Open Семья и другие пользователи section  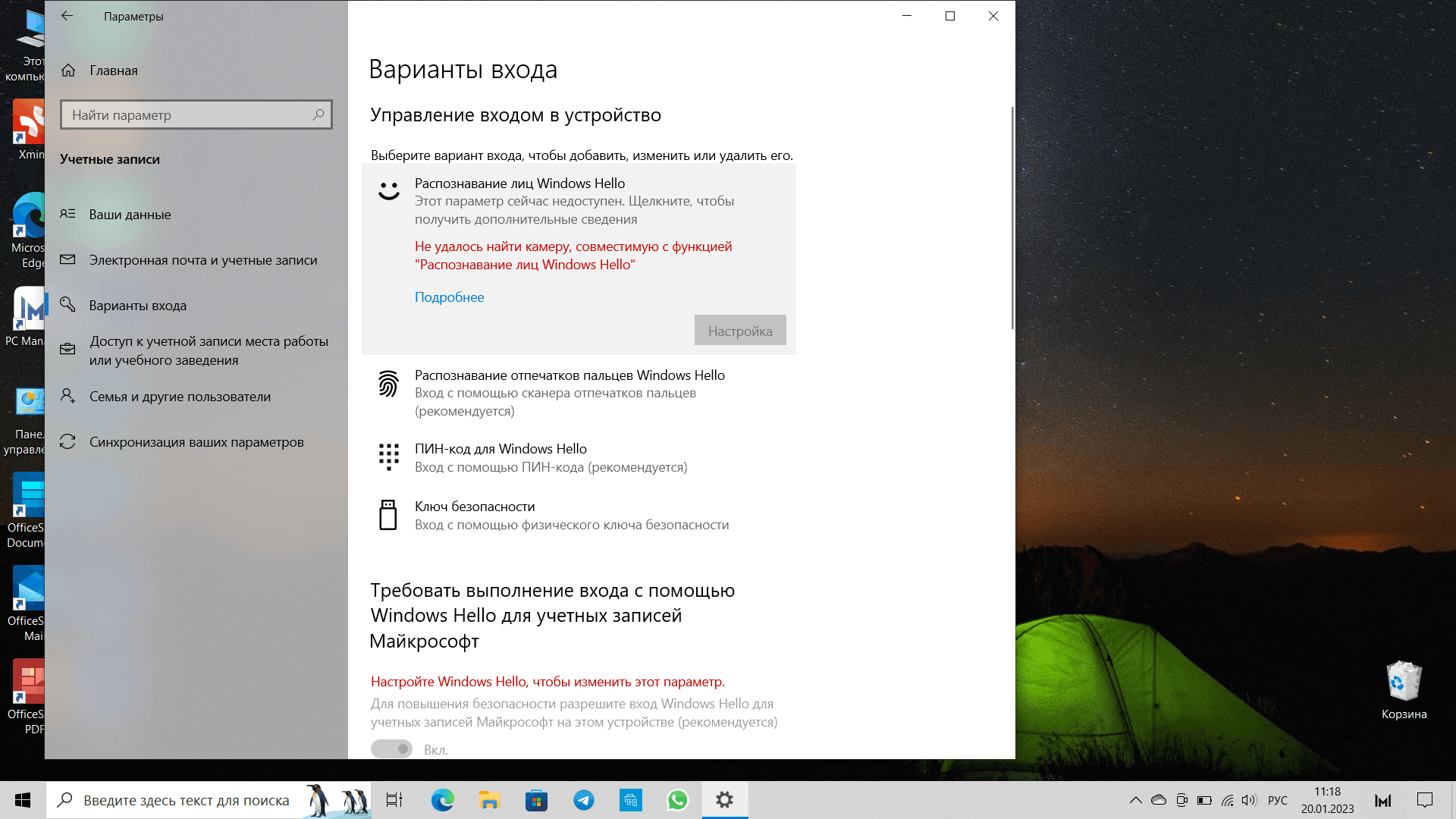point(180,397)
